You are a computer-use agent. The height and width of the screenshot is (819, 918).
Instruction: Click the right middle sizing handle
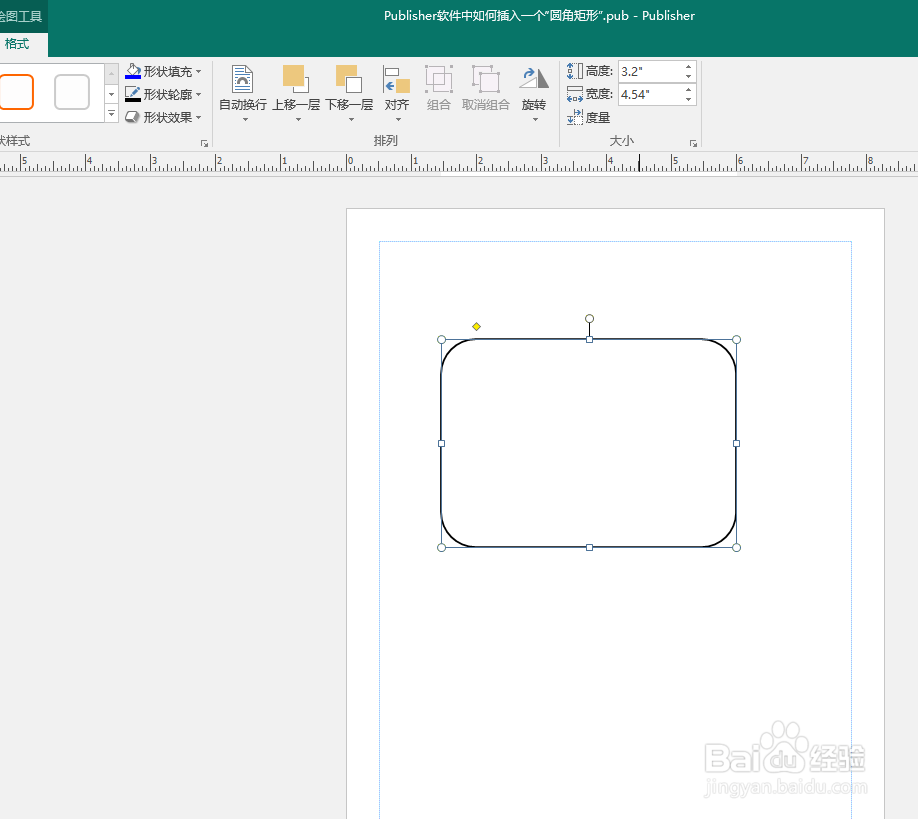[737, 444]
